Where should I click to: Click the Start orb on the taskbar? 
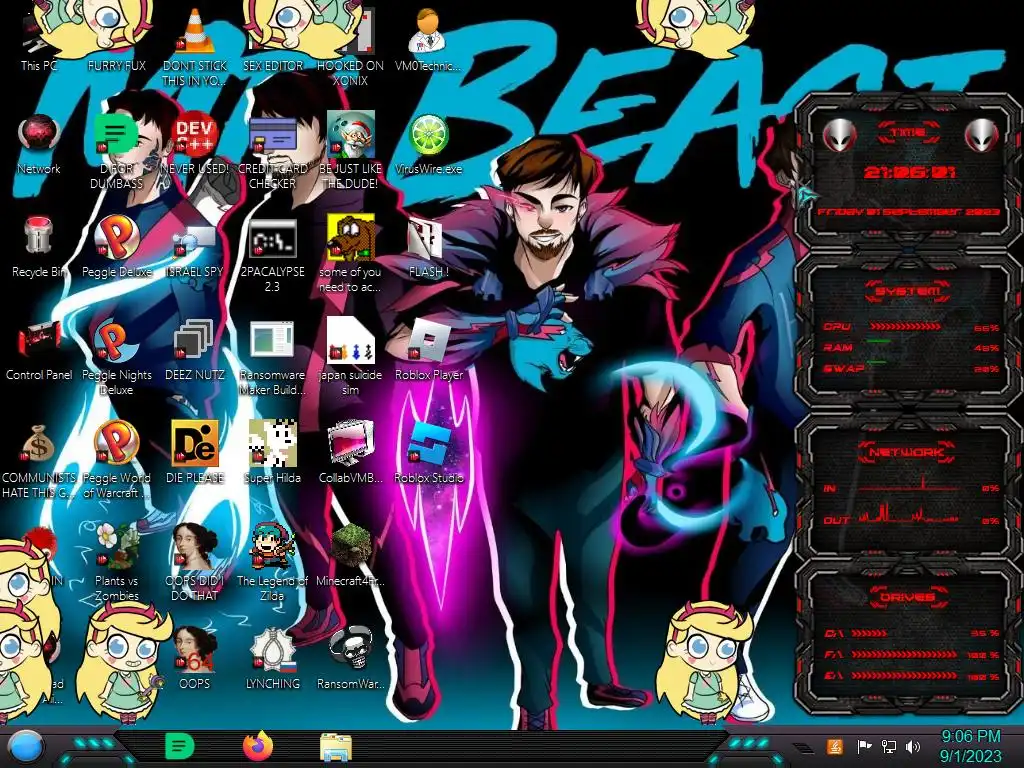tap(25, 748)
